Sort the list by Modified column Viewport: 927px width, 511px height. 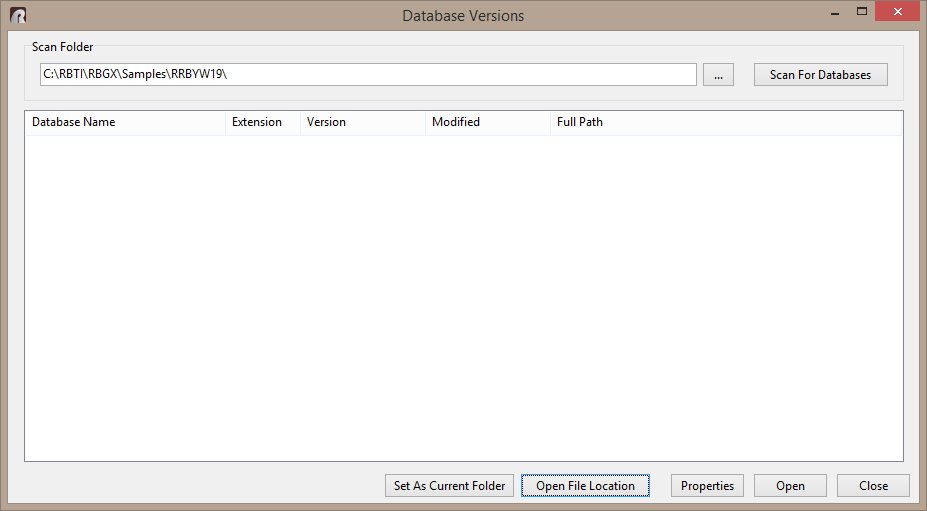coord(487,122)
